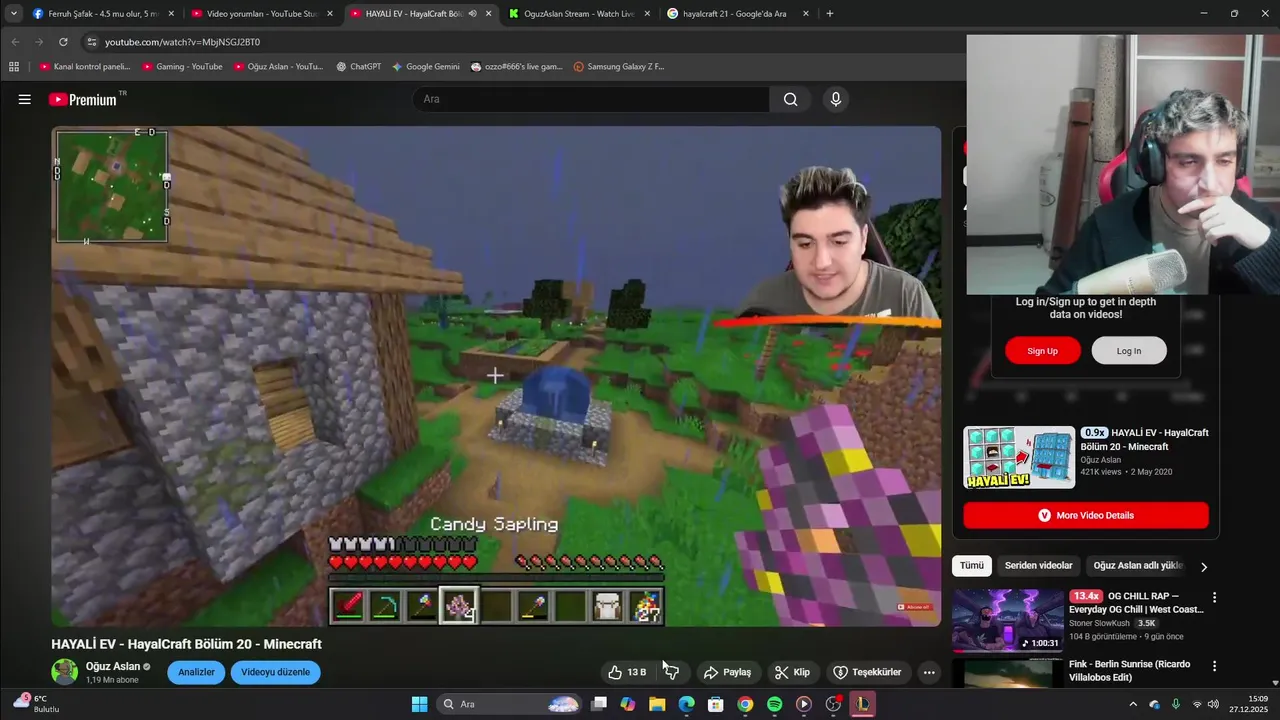Viewport: 1280px width, 720px height.
Task: Open Microsoft Edge from taskbar
Action: 686,704
